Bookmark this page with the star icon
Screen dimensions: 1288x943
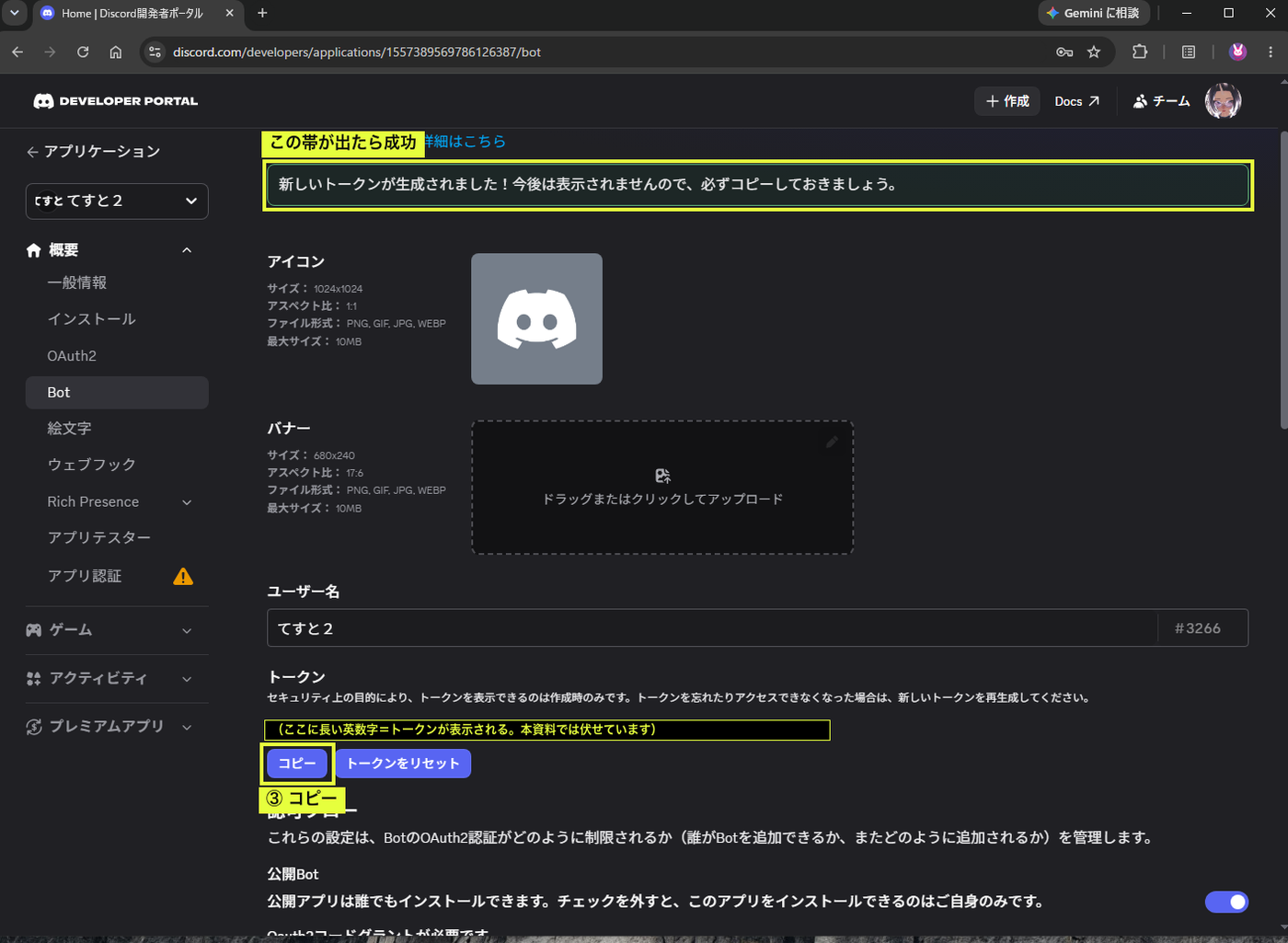pos(1094,52)
